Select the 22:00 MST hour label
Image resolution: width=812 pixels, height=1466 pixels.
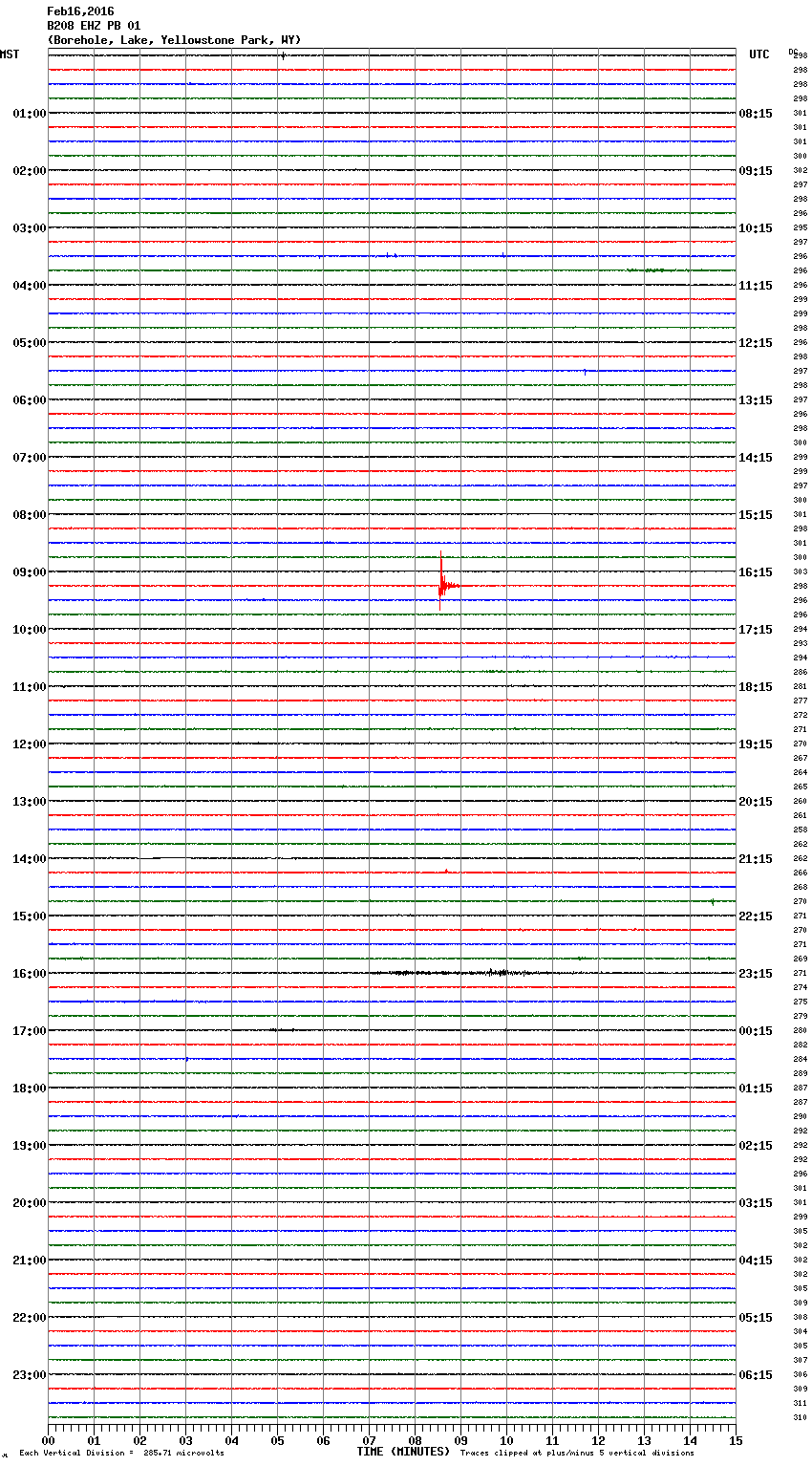(x=30, y=1318)
